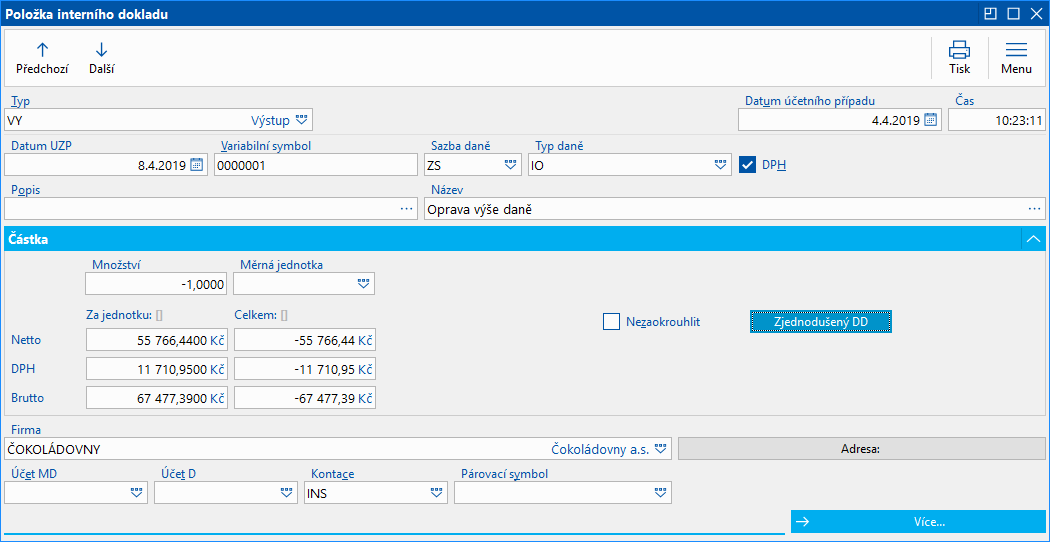Open calendar picker for Datum účetního případu

click(x=930, y=120)
